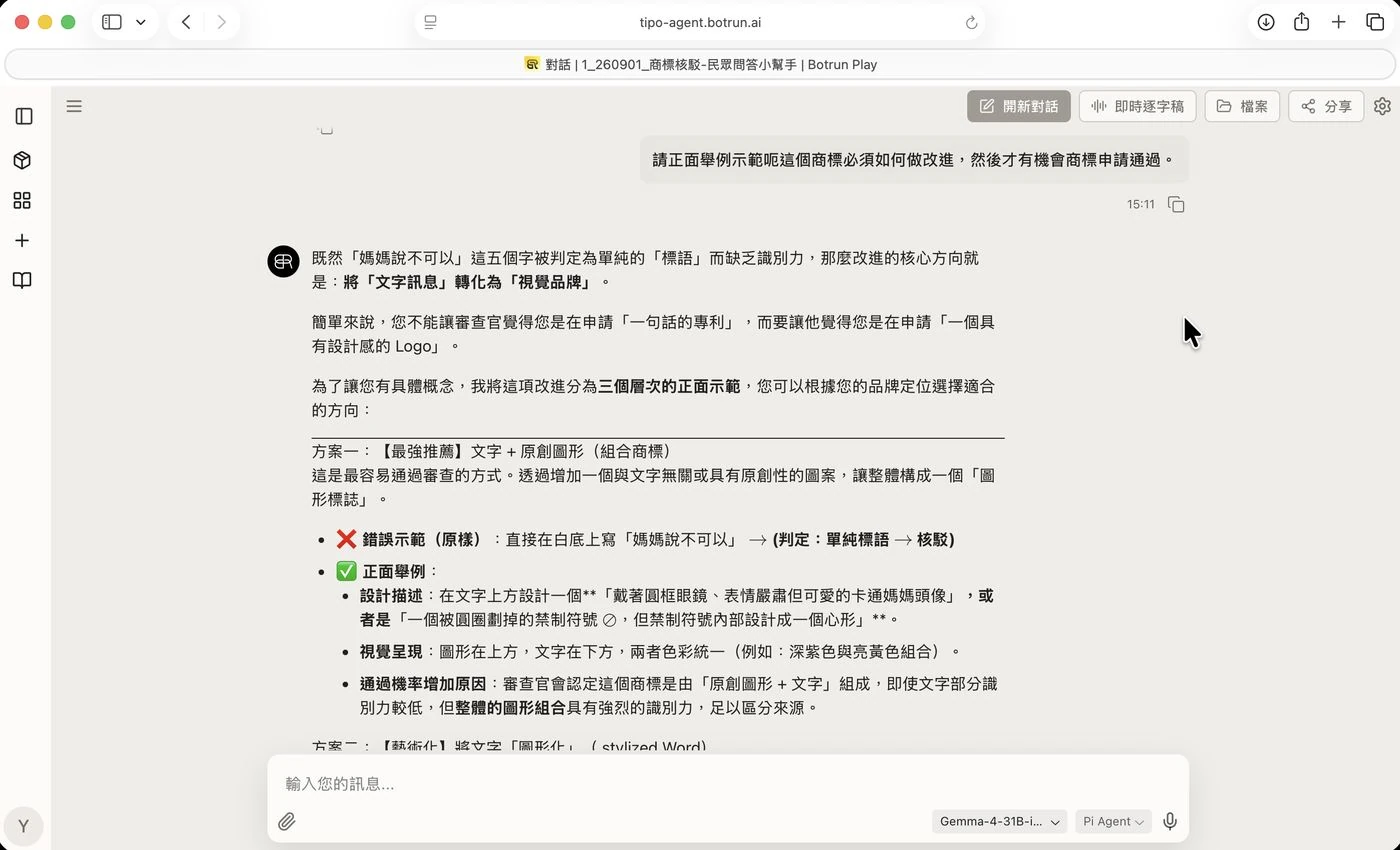Open the hamburger menu in chat header
The height and width of the screenshot is (850, 1400).
click(74, 106)
